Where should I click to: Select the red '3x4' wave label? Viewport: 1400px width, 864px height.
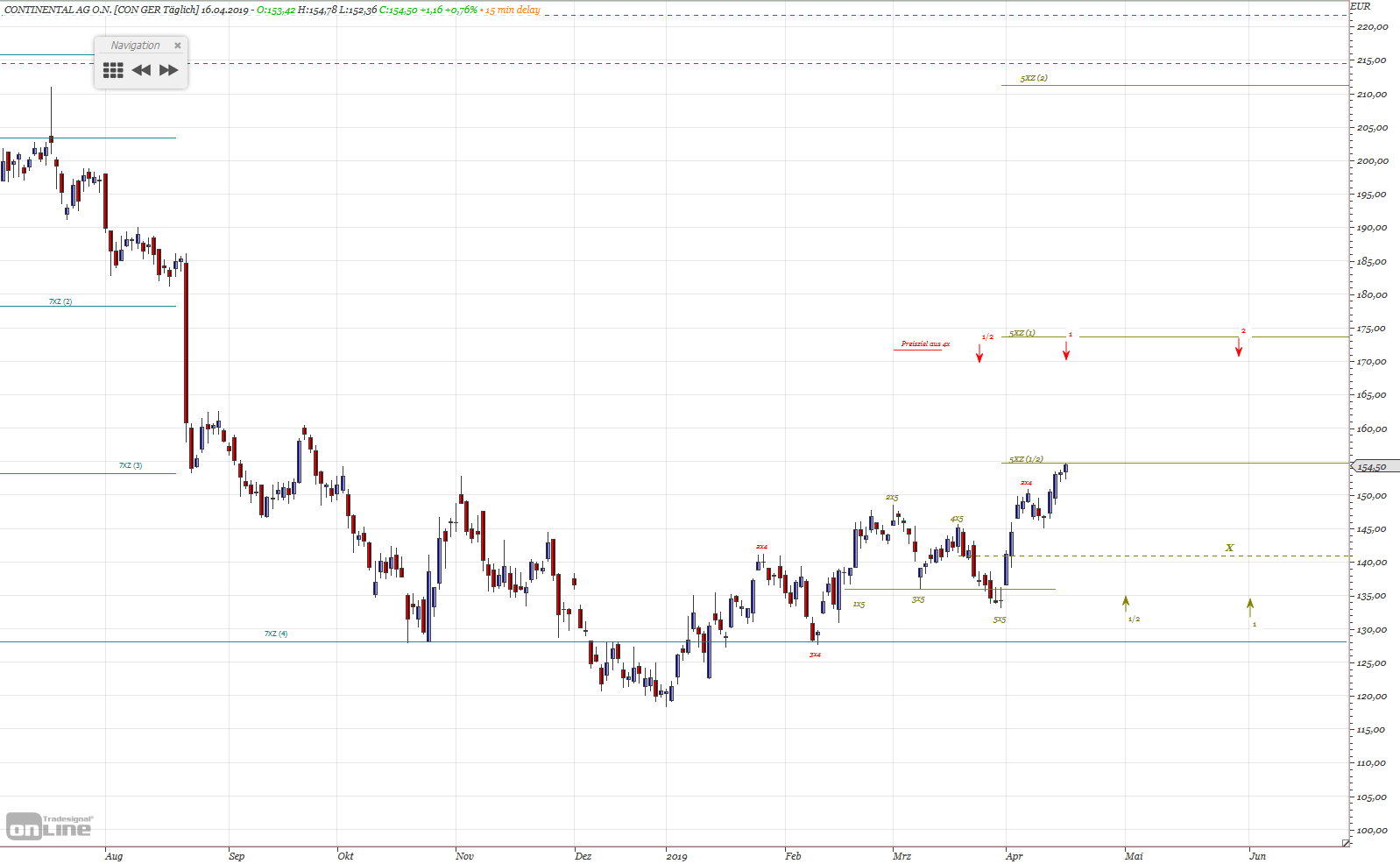815,655
